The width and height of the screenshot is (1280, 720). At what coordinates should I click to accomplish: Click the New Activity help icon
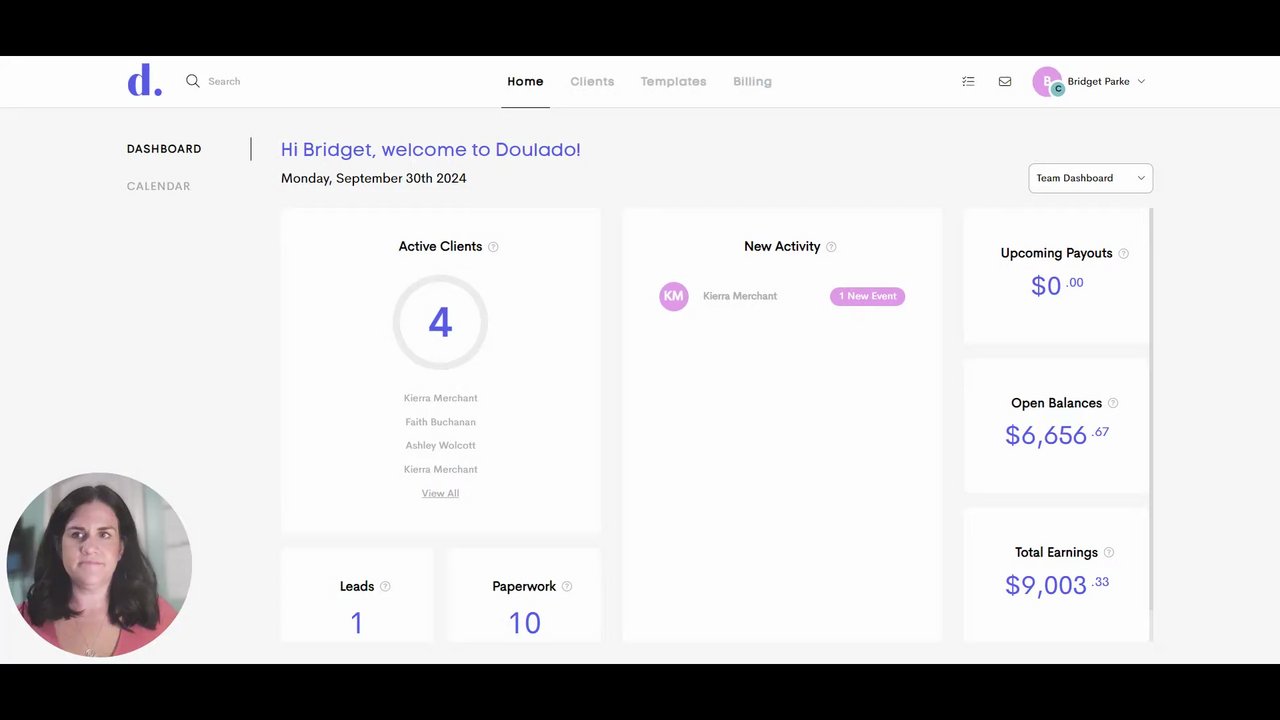(x=831, y=247)
